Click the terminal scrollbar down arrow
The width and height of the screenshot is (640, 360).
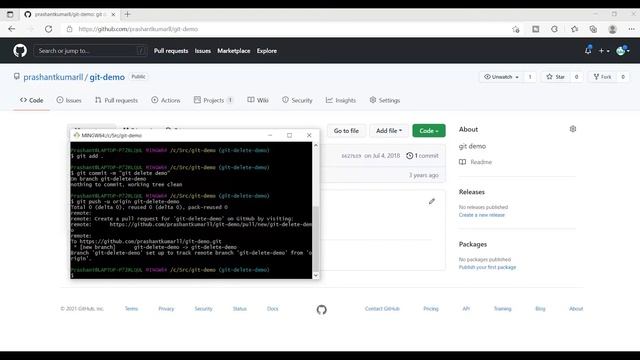click(x=316, y=276)
